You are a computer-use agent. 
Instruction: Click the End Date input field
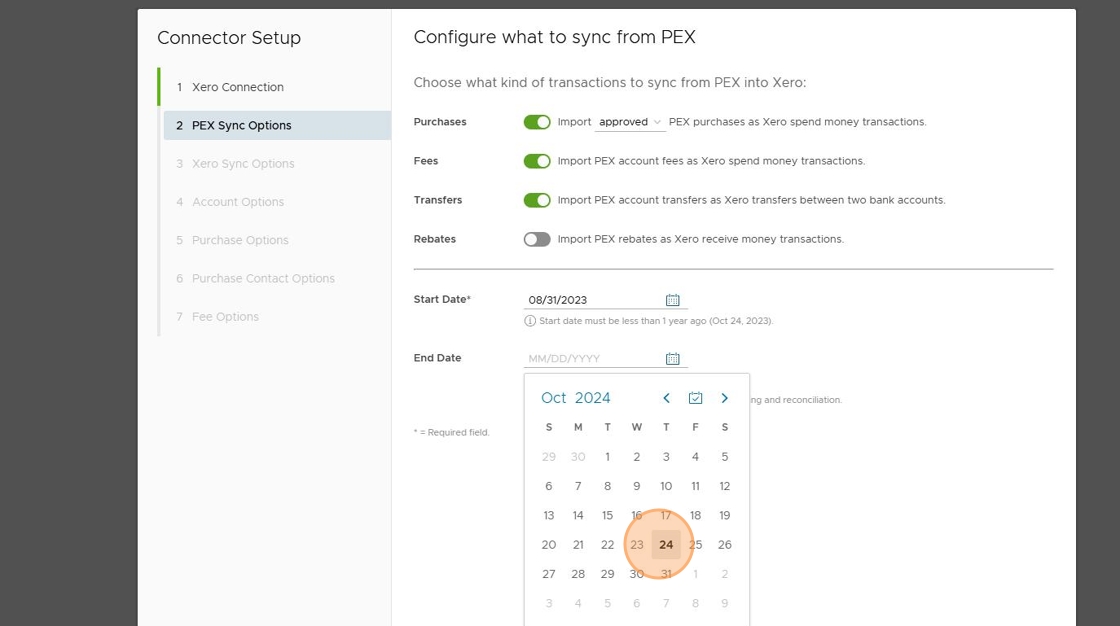(593, 359)
